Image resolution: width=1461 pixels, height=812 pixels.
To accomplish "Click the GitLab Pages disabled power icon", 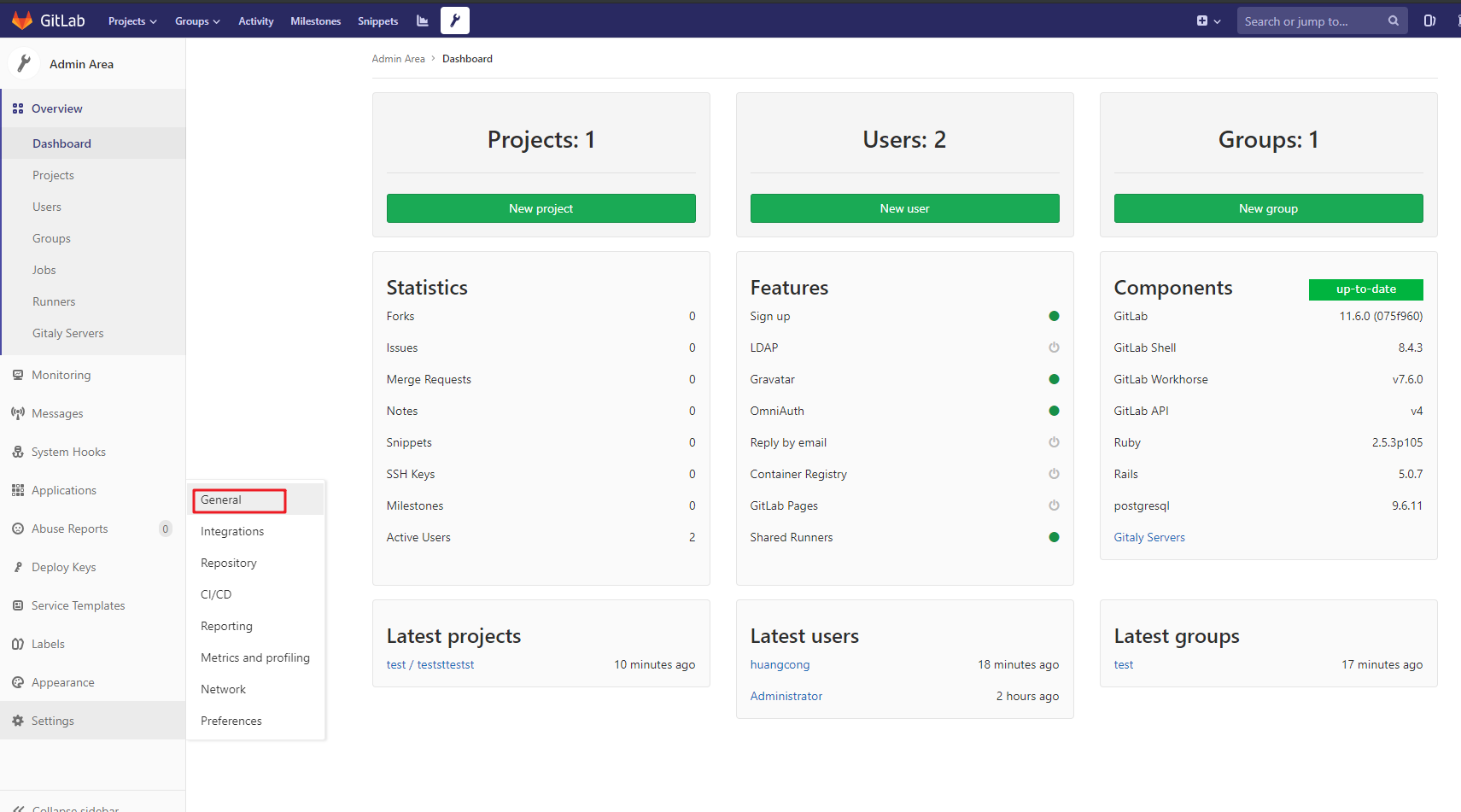I will pyautogui.click(x=1054, y=505).
